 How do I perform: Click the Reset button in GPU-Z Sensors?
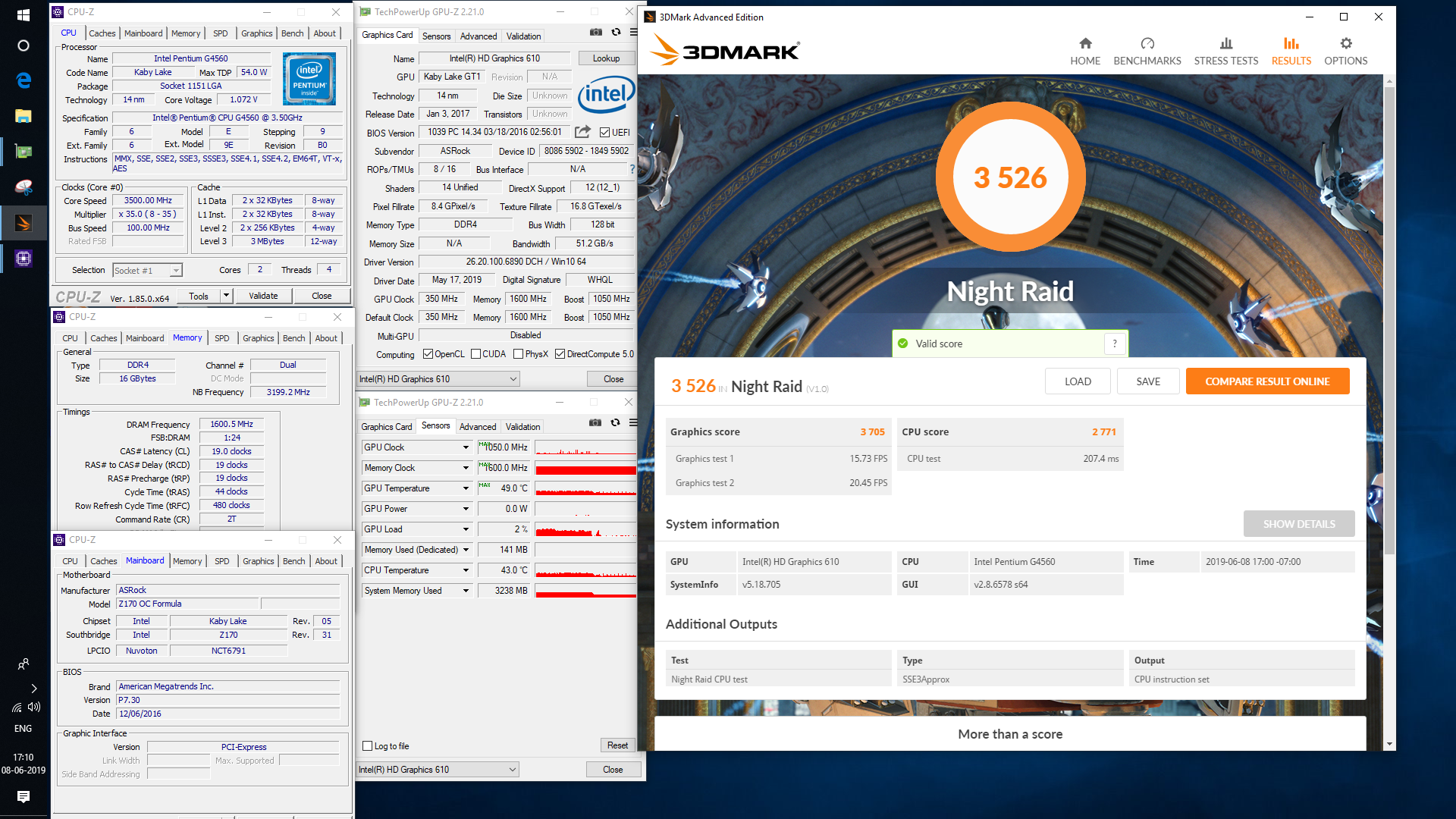[617, 745]
